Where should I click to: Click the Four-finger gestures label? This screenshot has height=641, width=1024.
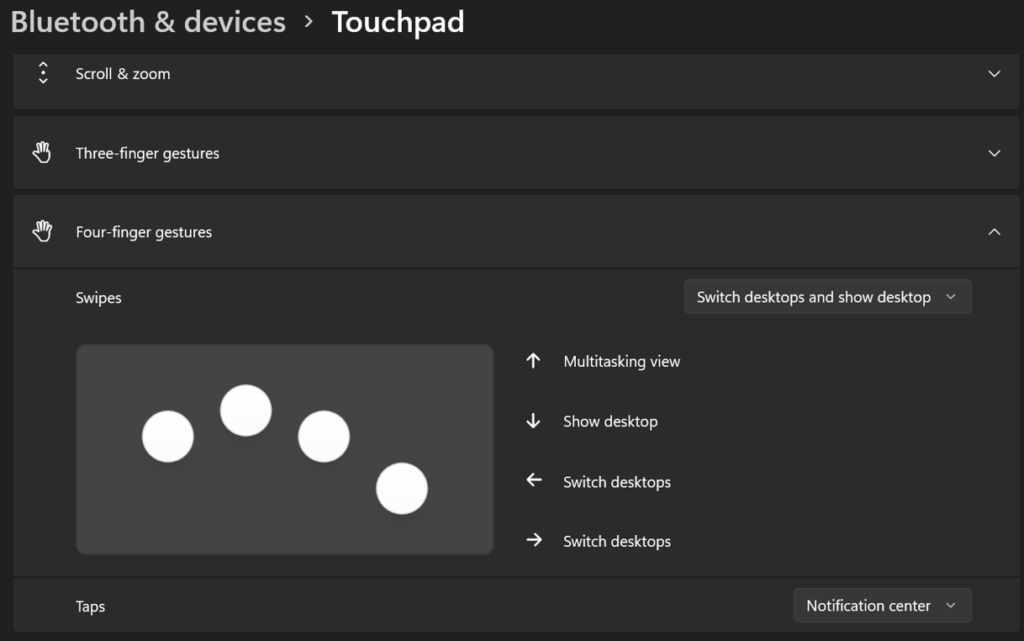144,232
